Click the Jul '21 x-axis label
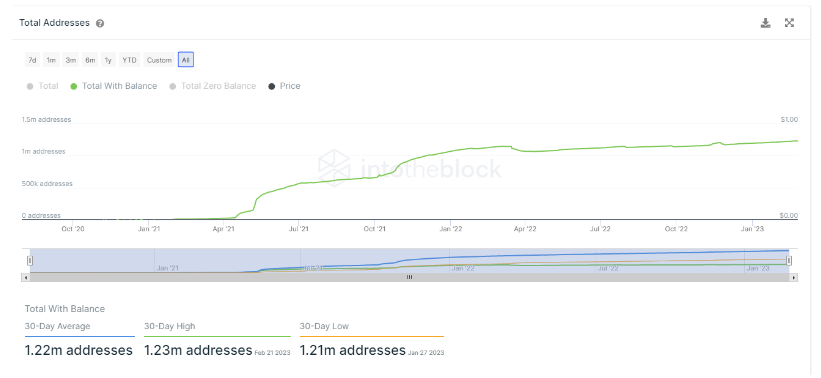The image size is (821, 378). 299,229
